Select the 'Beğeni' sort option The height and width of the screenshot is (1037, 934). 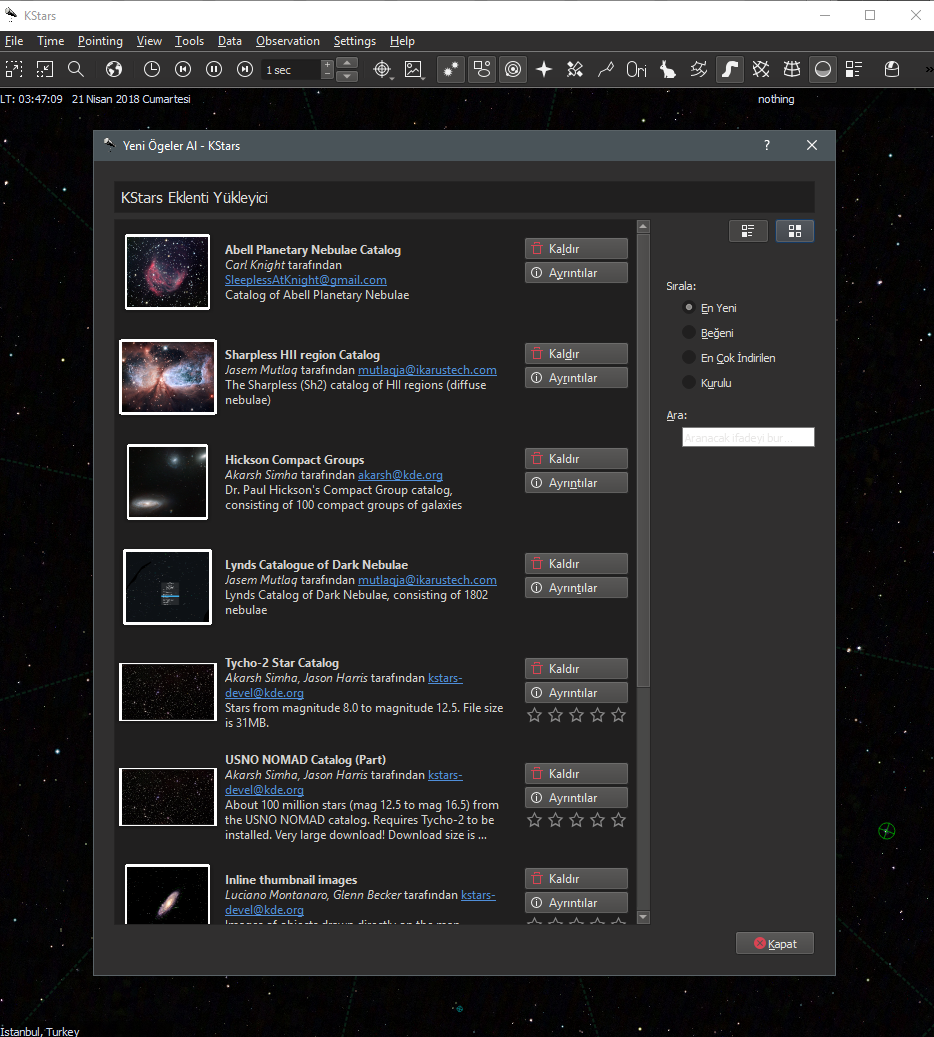tap(708, 333)
